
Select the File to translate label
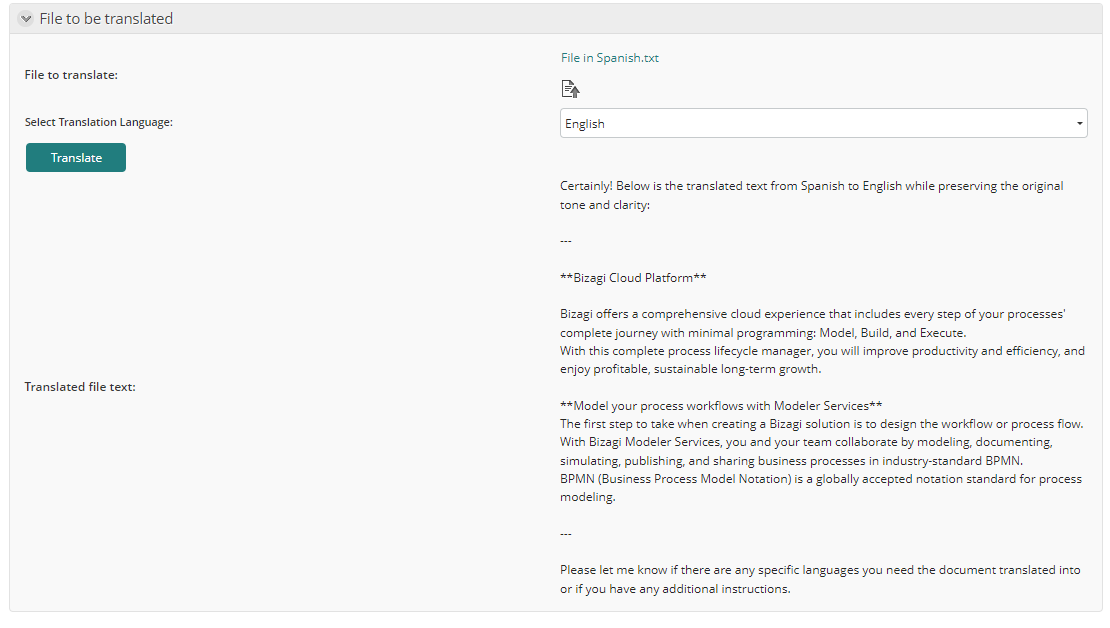(71, 75)
